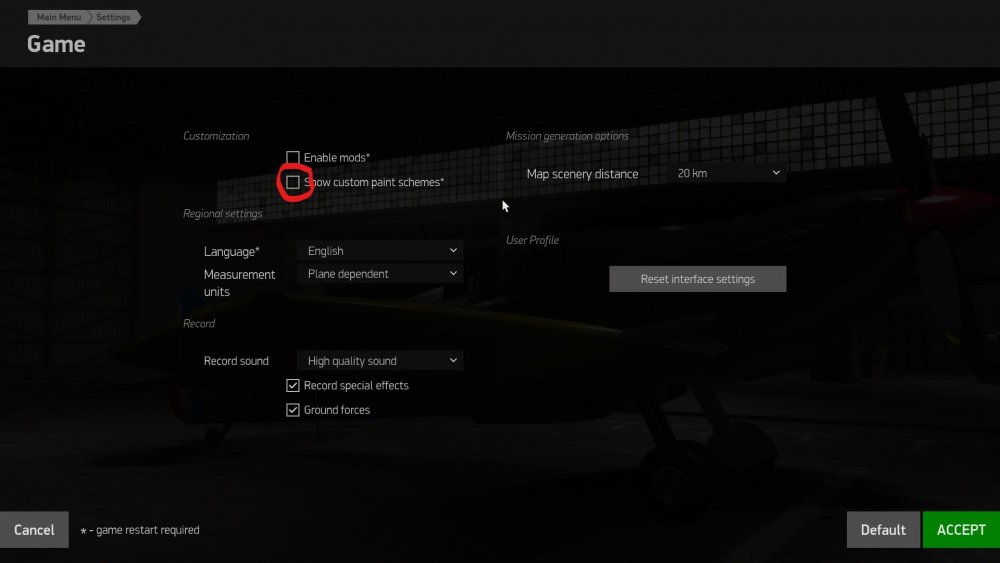The width and height of the screenshot is (1000, 563).
Task: Open the Record sound quality dropdown
Action: [380, 360]
